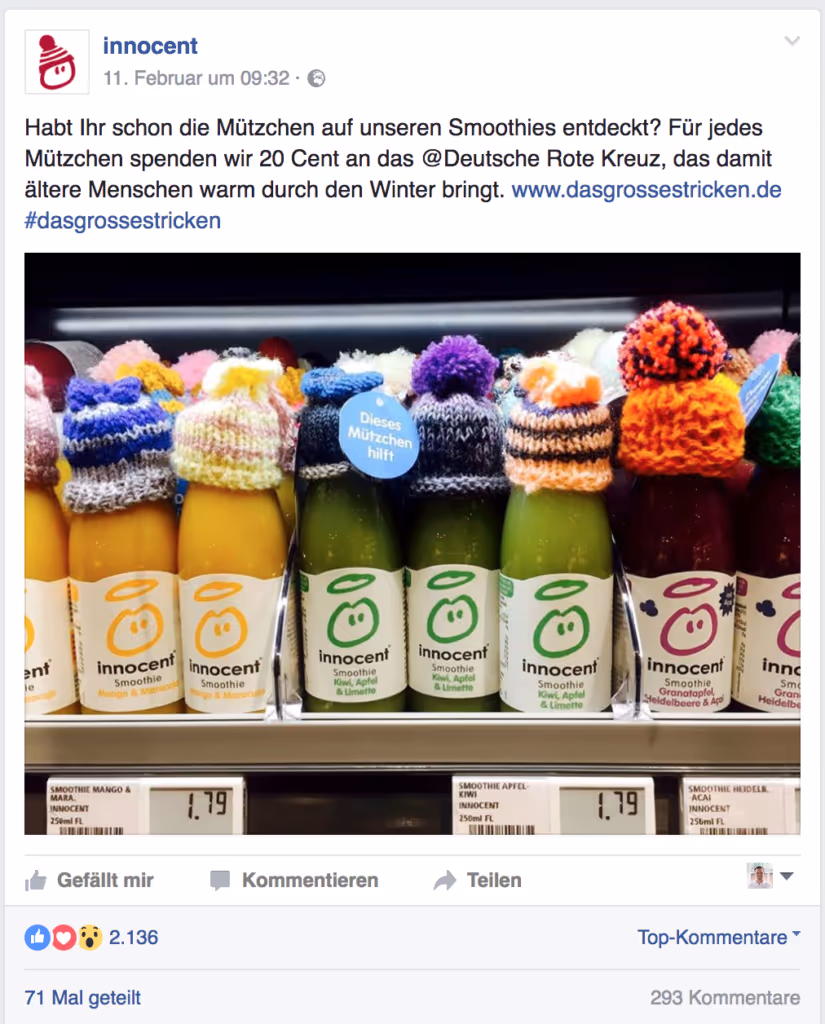Open the profile avatar selector dropdown
The height and width of the screenshot is (1024, 825).
point(771,876)
